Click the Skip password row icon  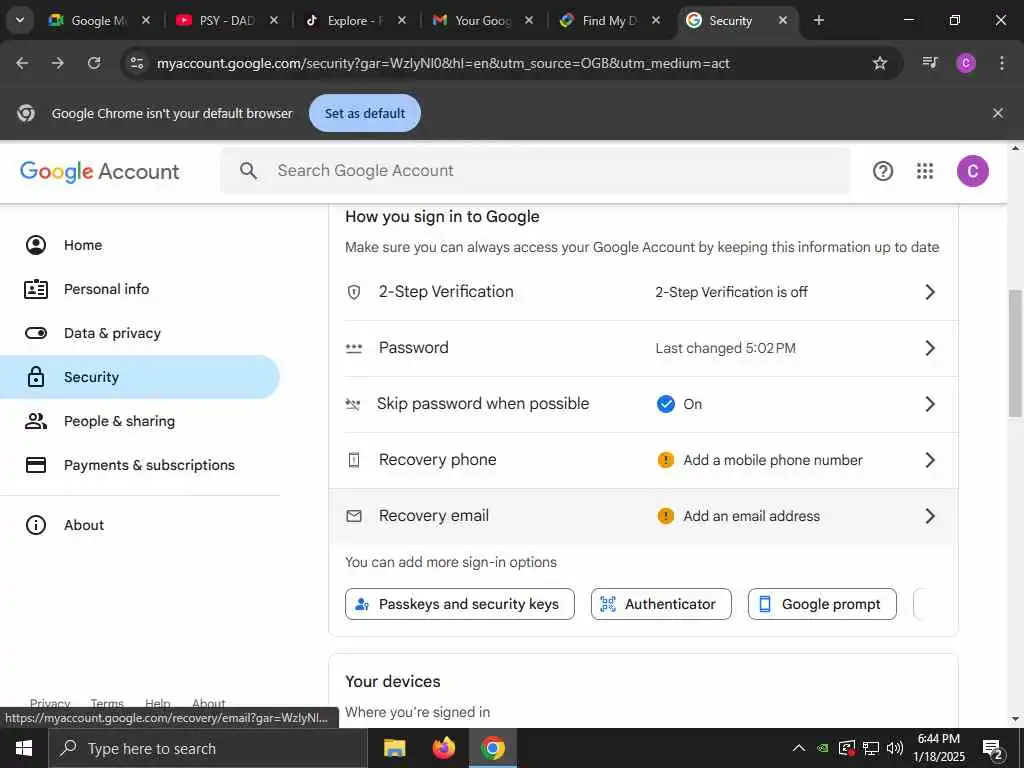[x=353, y=404]
